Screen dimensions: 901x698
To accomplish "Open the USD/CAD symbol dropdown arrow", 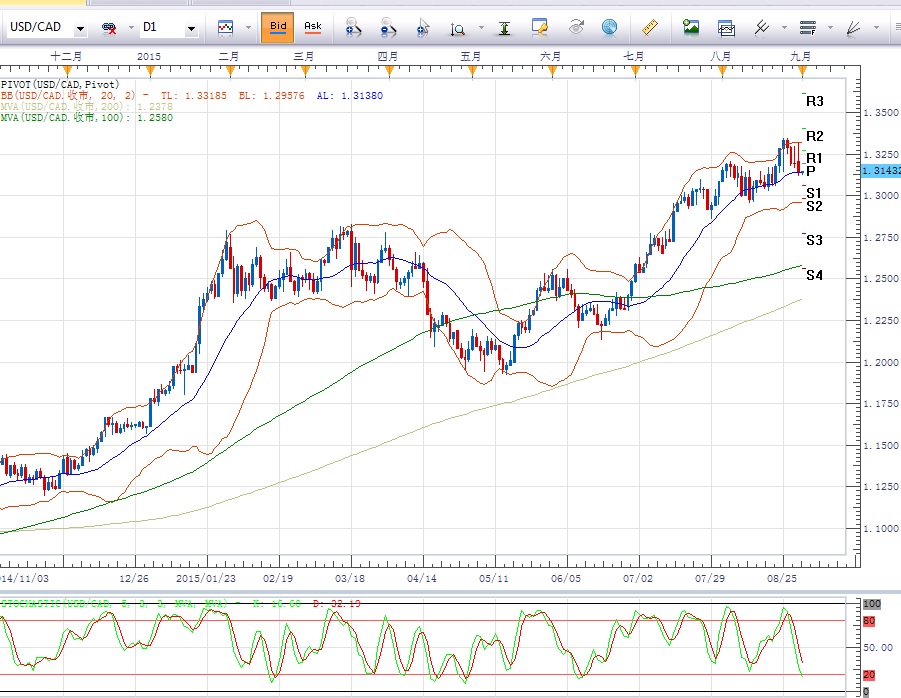I will click(x=80, y=28).
